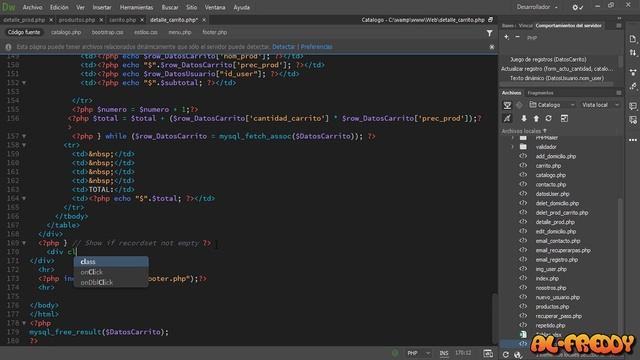The height and width of the screenshot is (360, 640).
Task: Open the Desarrollador workspace dropdown
Action: (537, 7)
